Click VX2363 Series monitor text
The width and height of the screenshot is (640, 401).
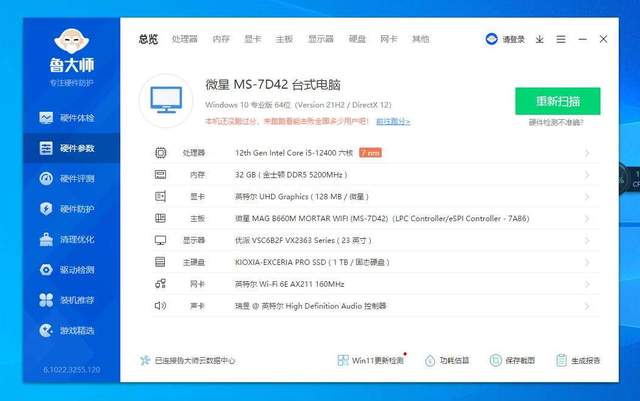[303, 240]
